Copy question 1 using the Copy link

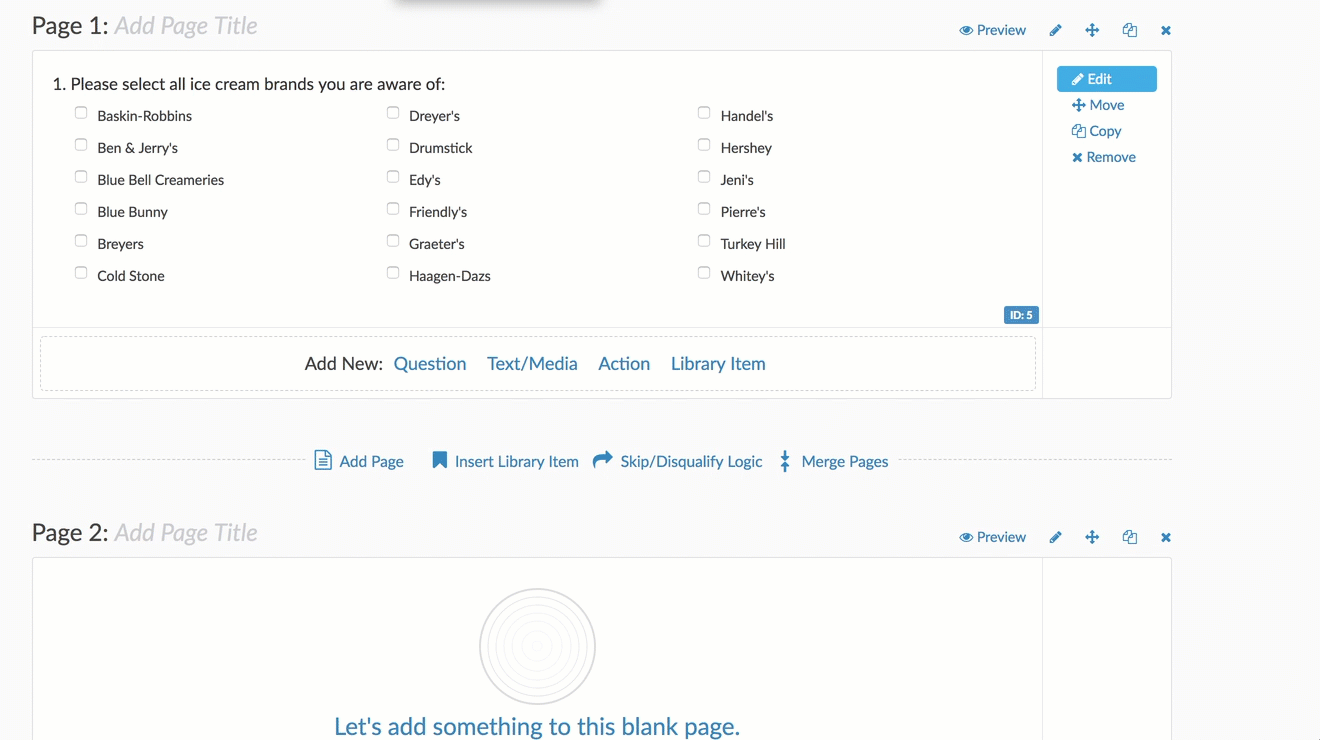1097,131
